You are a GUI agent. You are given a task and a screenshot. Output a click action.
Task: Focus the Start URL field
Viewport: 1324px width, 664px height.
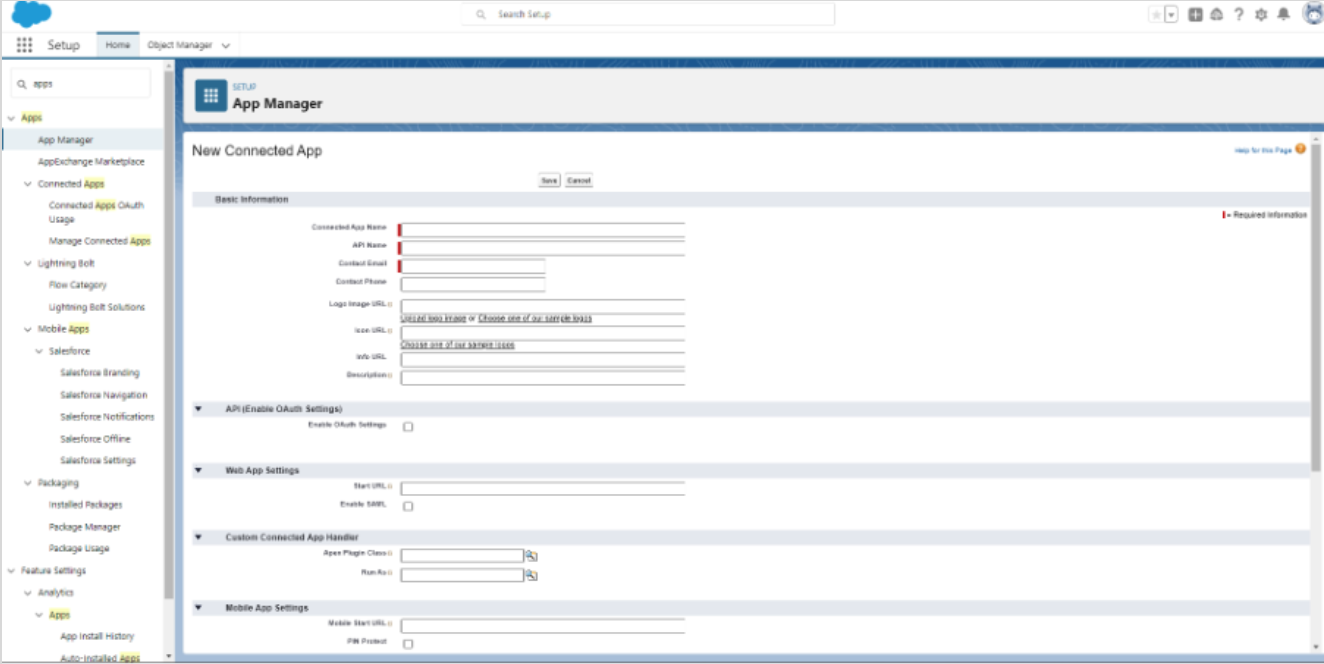[543, 488]
